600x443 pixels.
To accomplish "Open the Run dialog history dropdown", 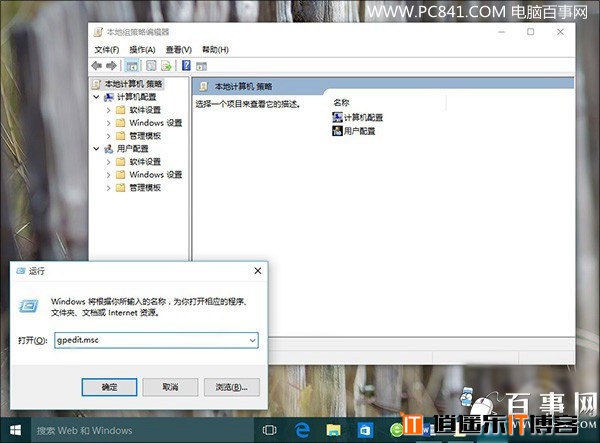I will 253,340.
